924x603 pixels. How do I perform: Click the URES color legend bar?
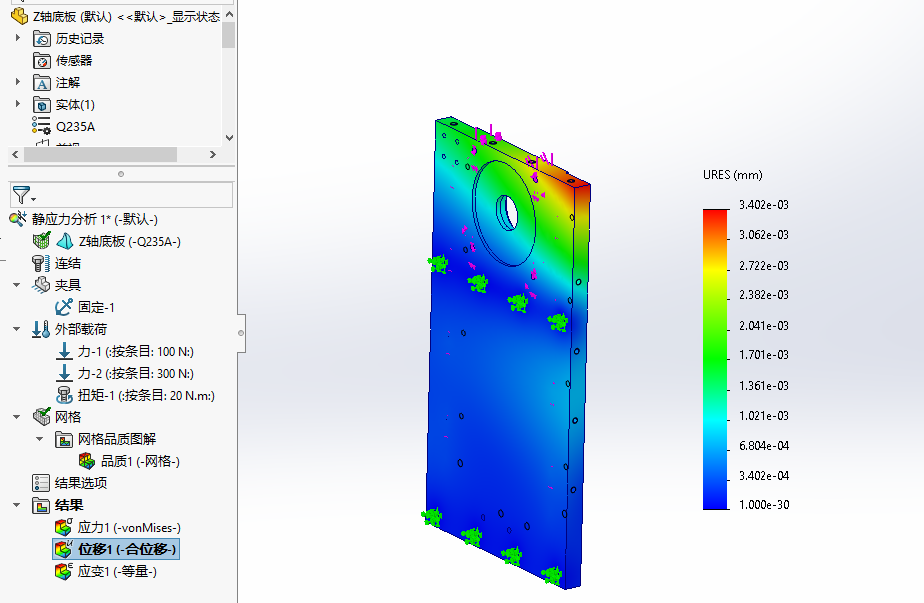click(x=715, y=359)
